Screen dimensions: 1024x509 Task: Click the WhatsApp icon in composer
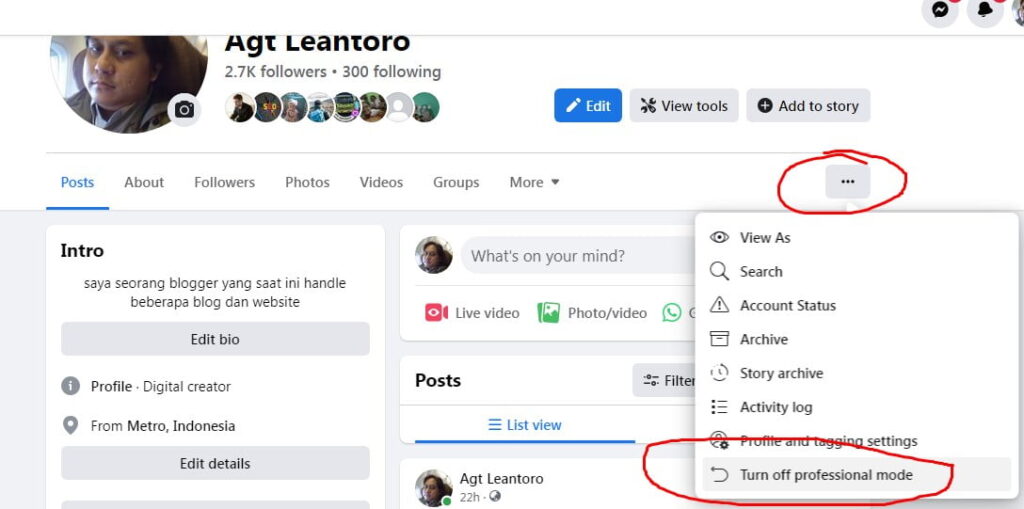point(671,313)
